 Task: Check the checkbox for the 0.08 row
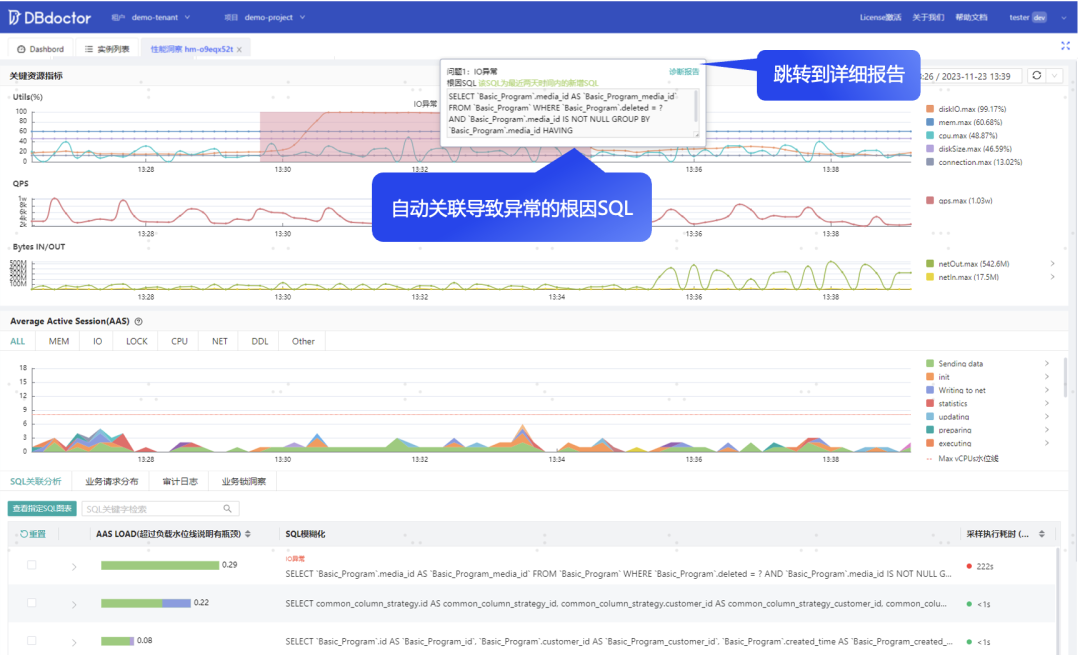32,641
